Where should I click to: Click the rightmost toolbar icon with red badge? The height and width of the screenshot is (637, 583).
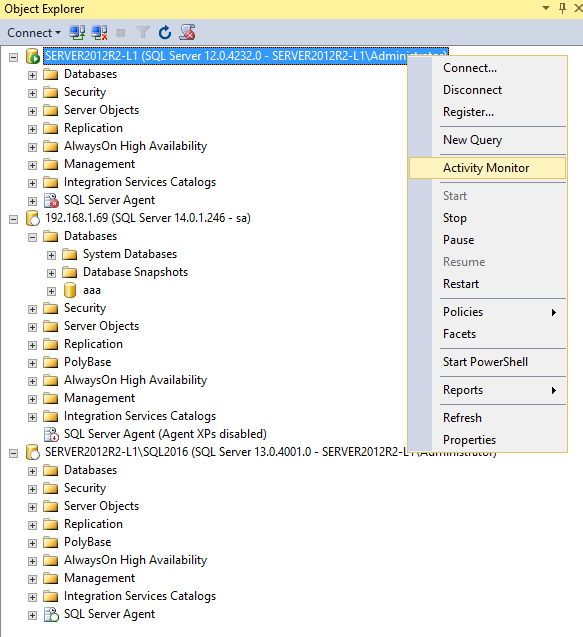tap(187, 32)
